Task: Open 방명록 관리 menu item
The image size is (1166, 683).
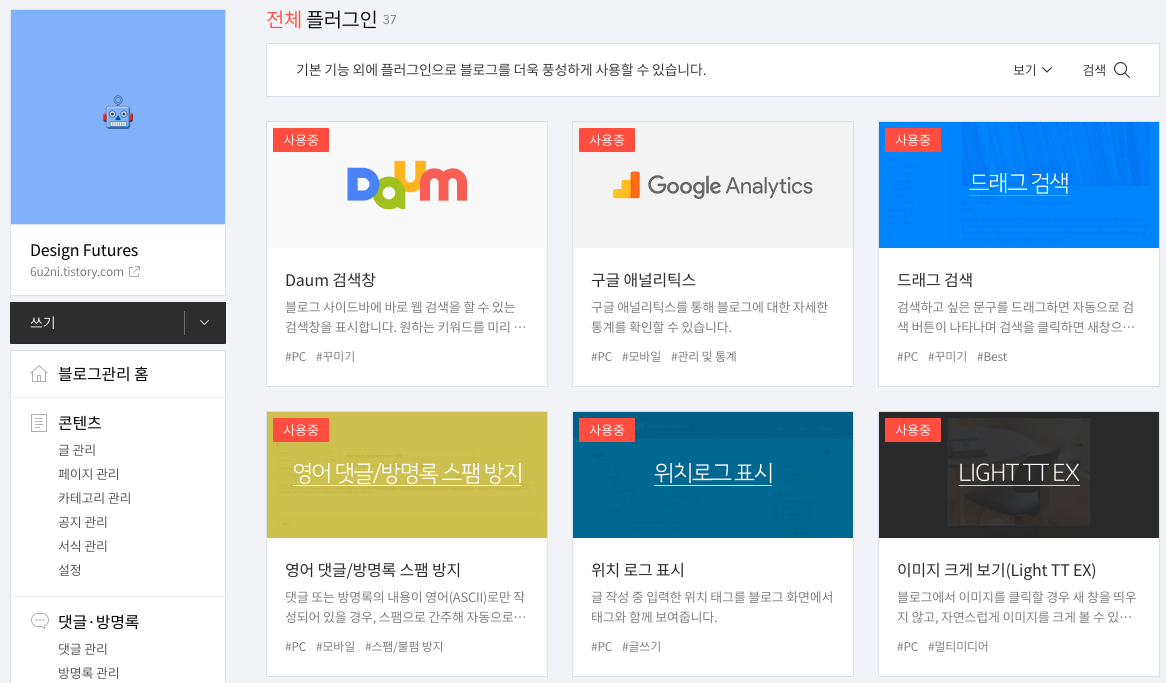Action: click(x=88, y=673)
